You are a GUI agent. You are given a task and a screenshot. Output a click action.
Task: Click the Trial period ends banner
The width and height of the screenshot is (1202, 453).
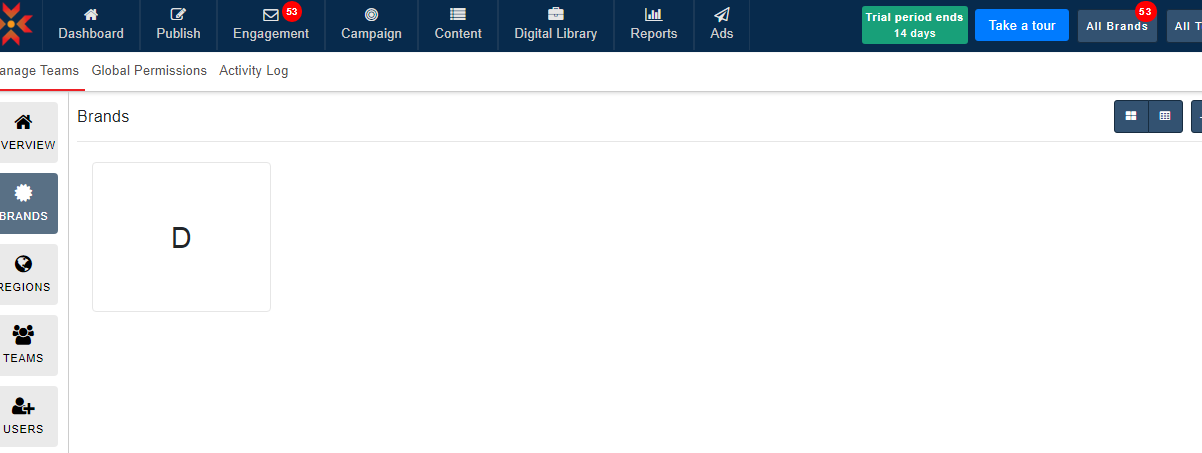click(x=914, y=26)
